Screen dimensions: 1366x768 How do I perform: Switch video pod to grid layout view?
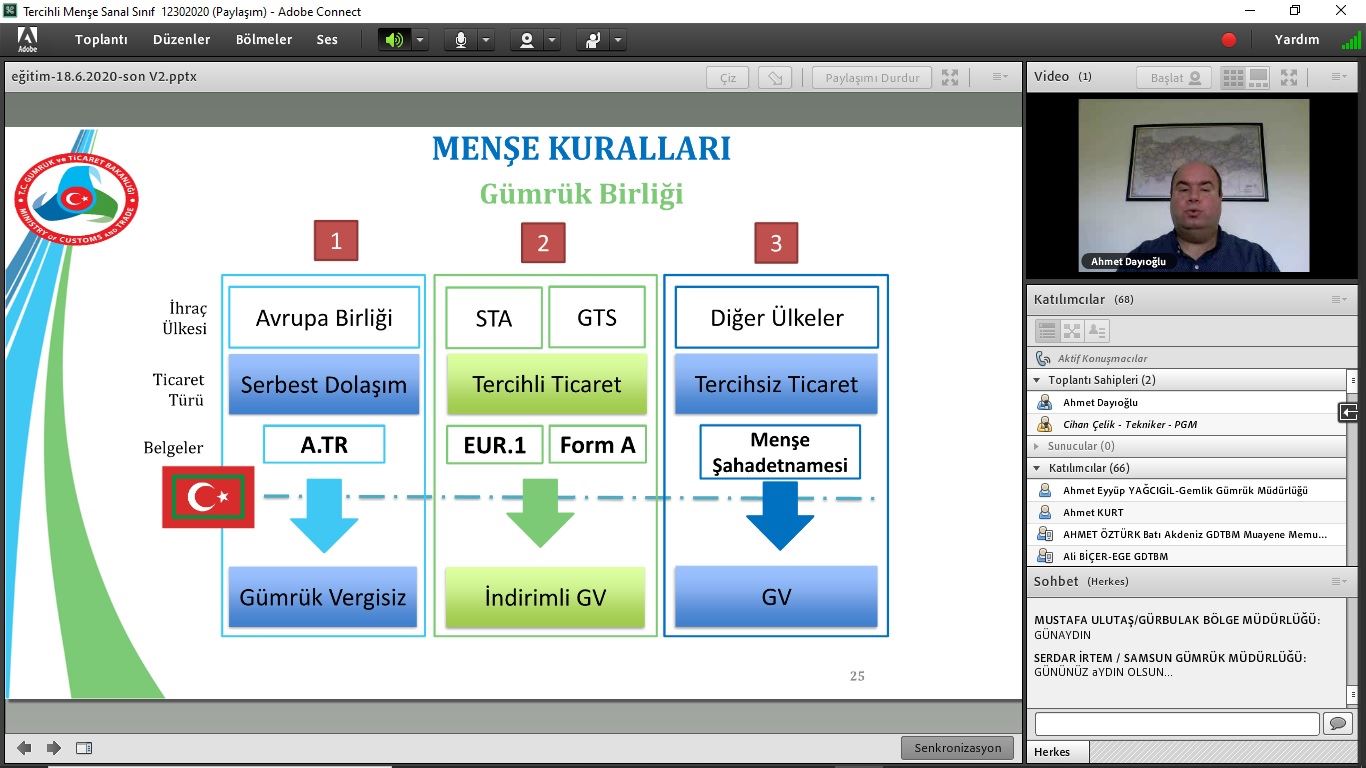(x=1233, y=77)
